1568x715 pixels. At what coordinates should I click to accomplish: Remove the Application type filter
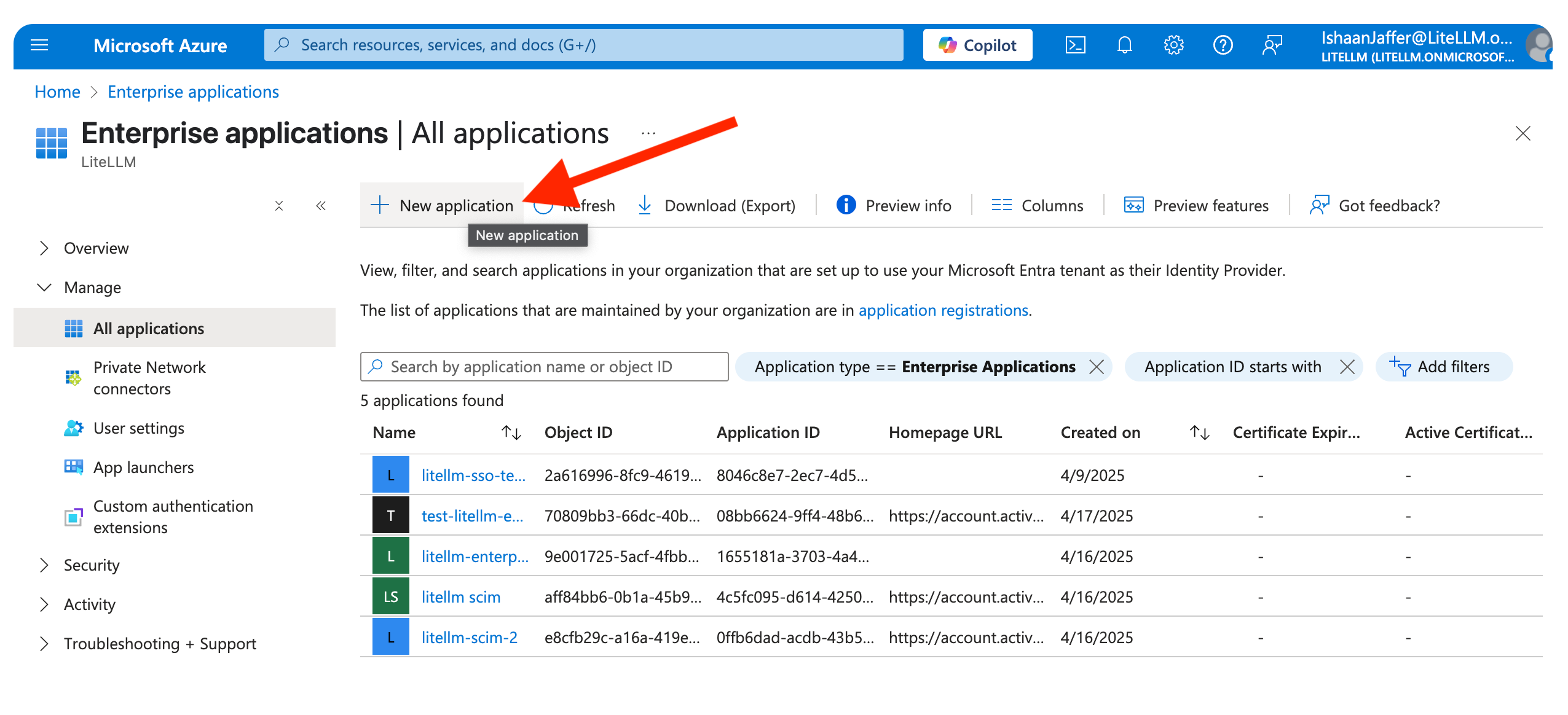pos(1097,367)
